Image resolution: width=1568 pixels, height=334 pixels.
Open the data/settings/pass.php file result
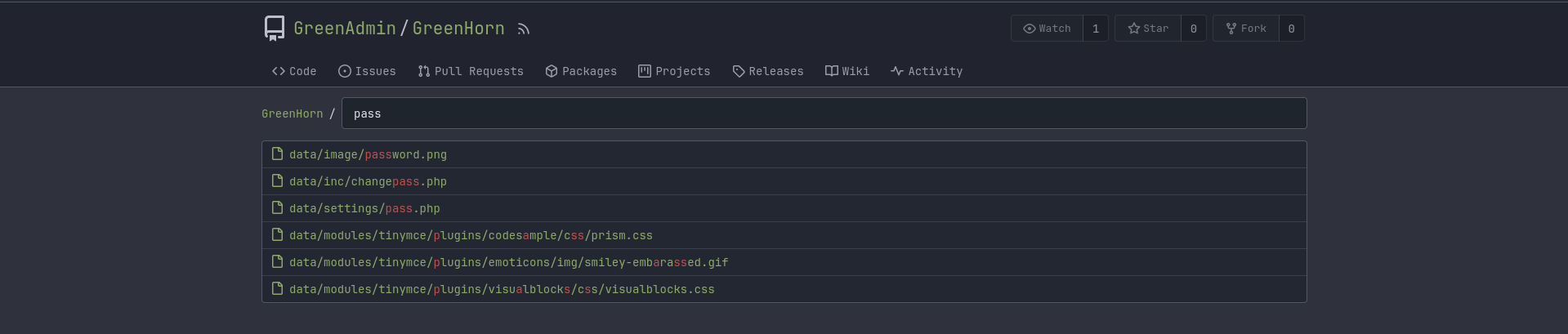click(x=364, y=208)
